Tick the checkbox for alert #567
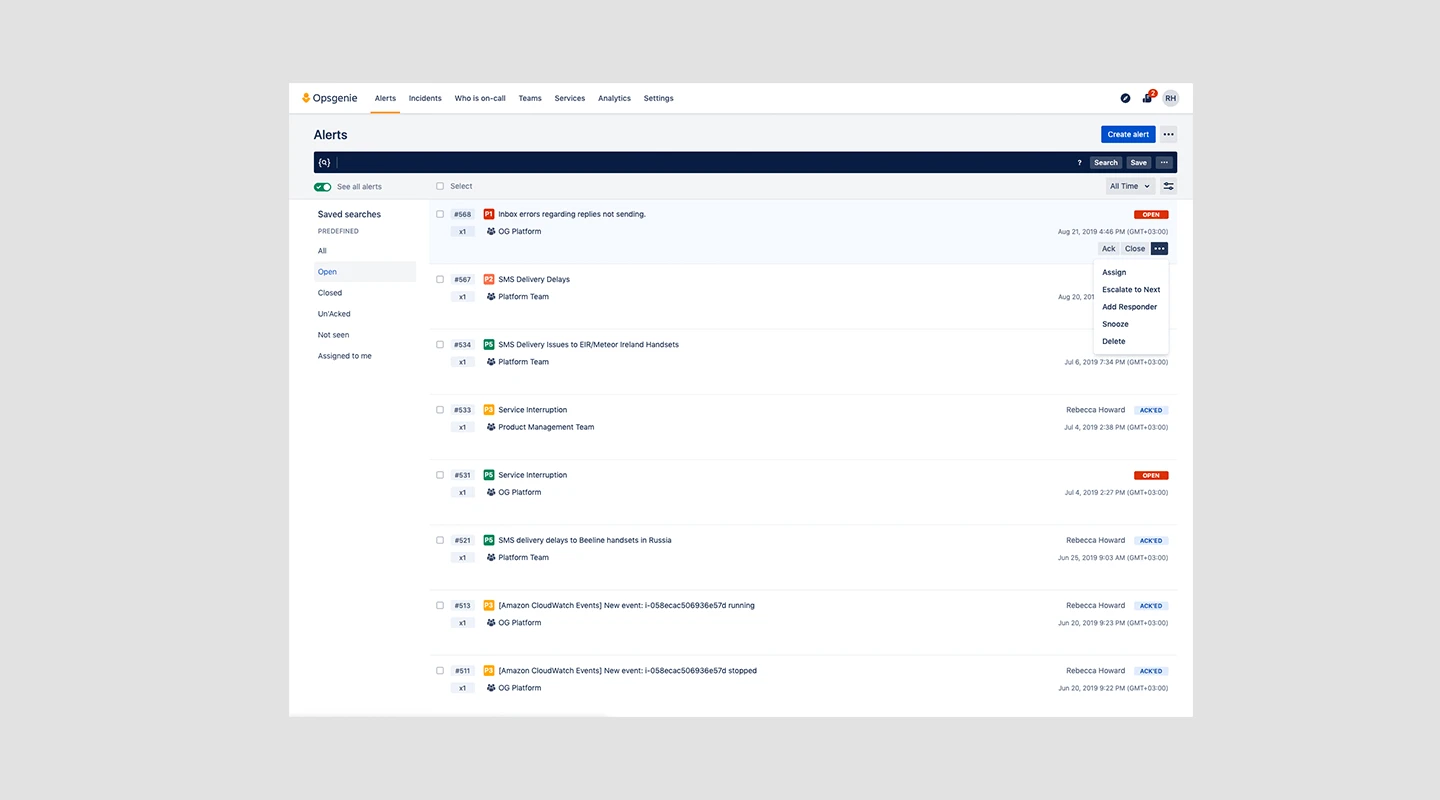Screen dimensions: 1440x800 440,279
